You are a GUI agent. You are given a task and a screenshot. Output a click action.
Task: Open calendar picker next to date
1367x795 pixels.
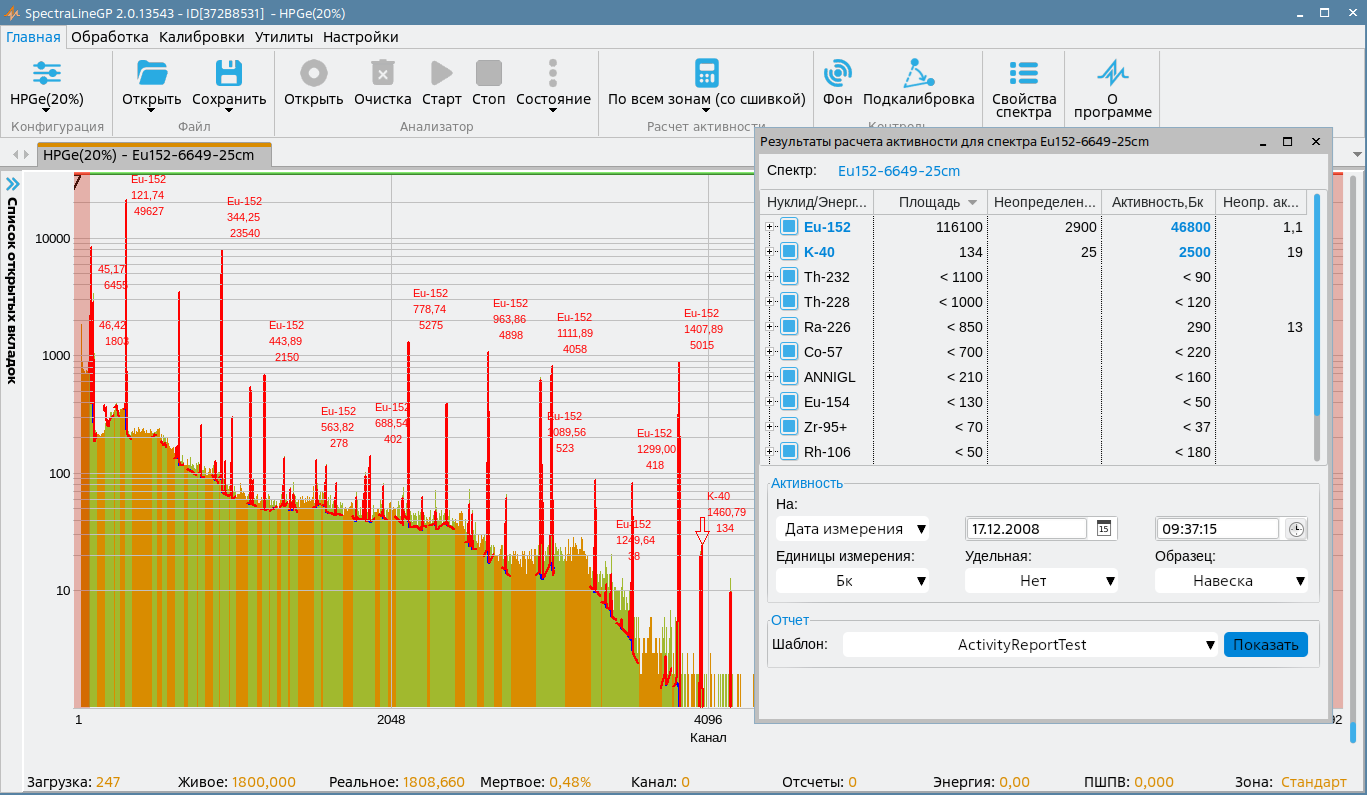click(1104, 529)
